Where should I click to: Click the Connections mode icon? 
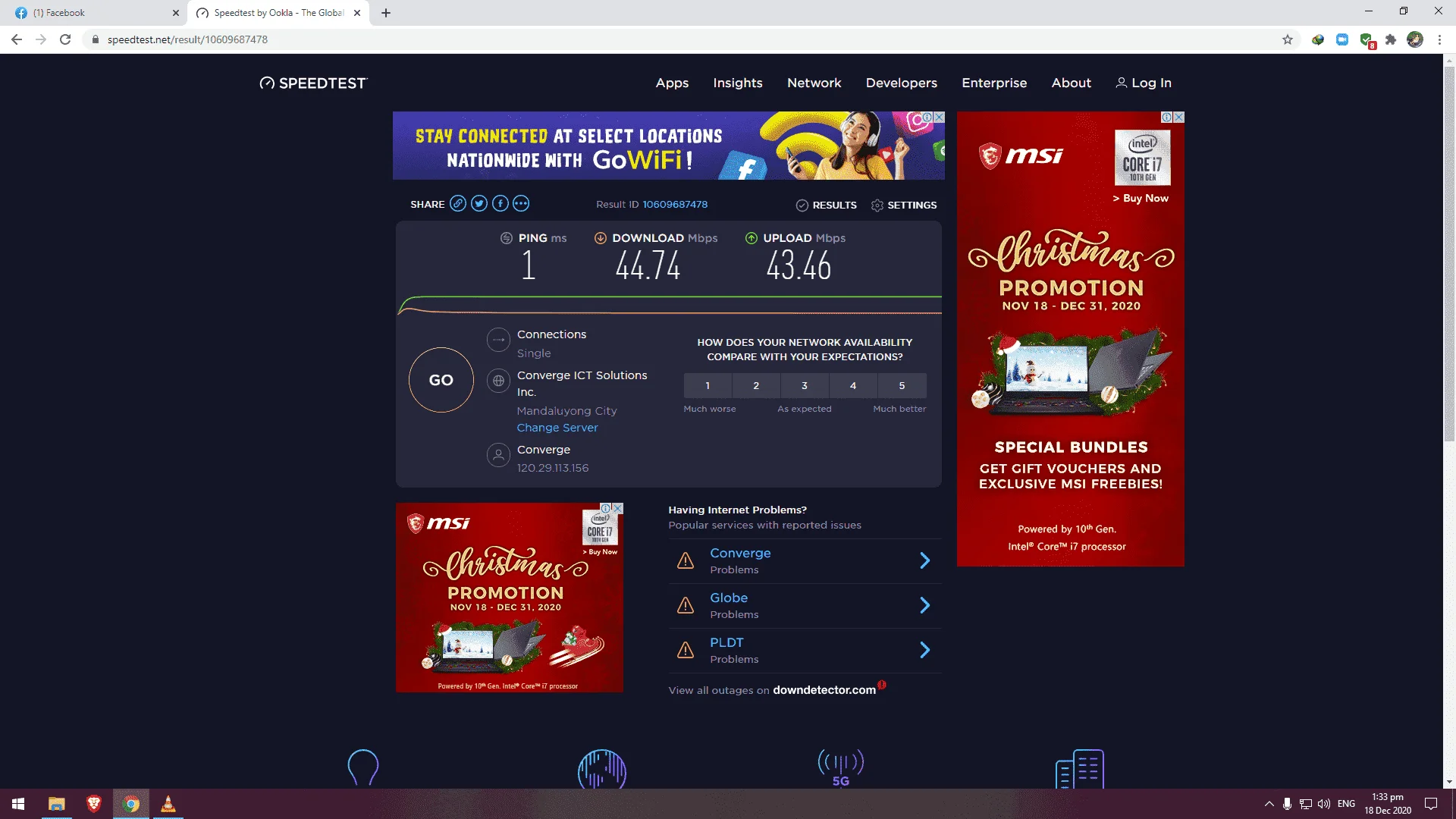click(x=498, y=340)
